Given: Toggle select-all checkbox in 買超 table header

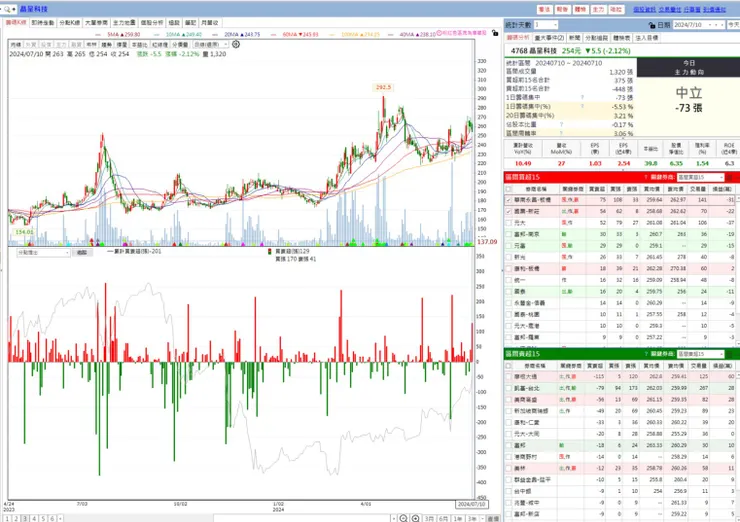Looking at the screenshot, I should coord(509,189).
